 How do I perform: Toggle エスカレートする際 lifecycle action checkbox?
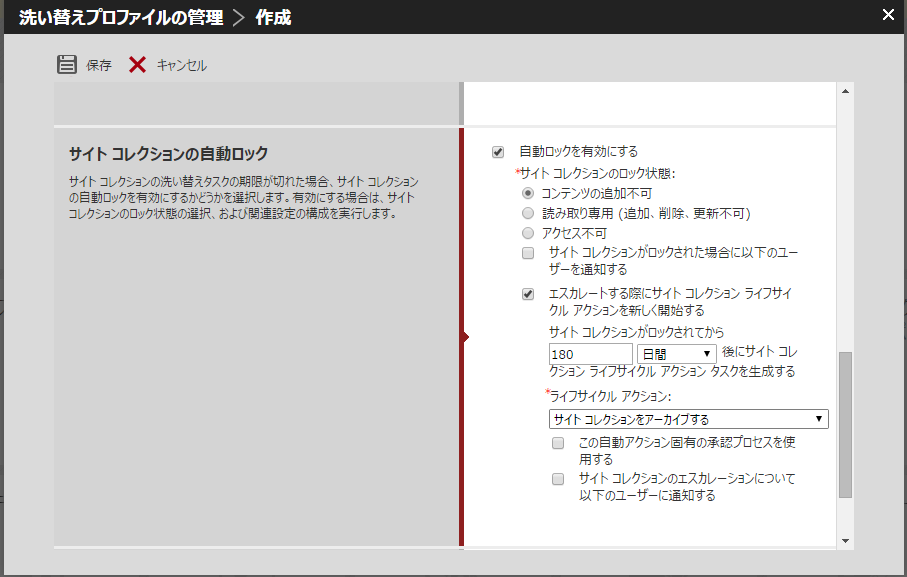pos(528,294)
